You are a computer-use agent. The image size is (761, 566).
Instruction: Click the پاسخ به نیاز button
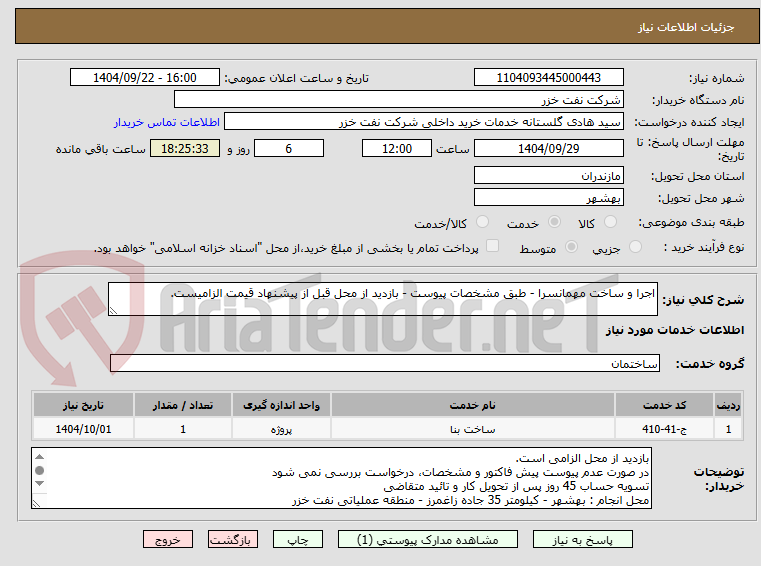point(582,539)
